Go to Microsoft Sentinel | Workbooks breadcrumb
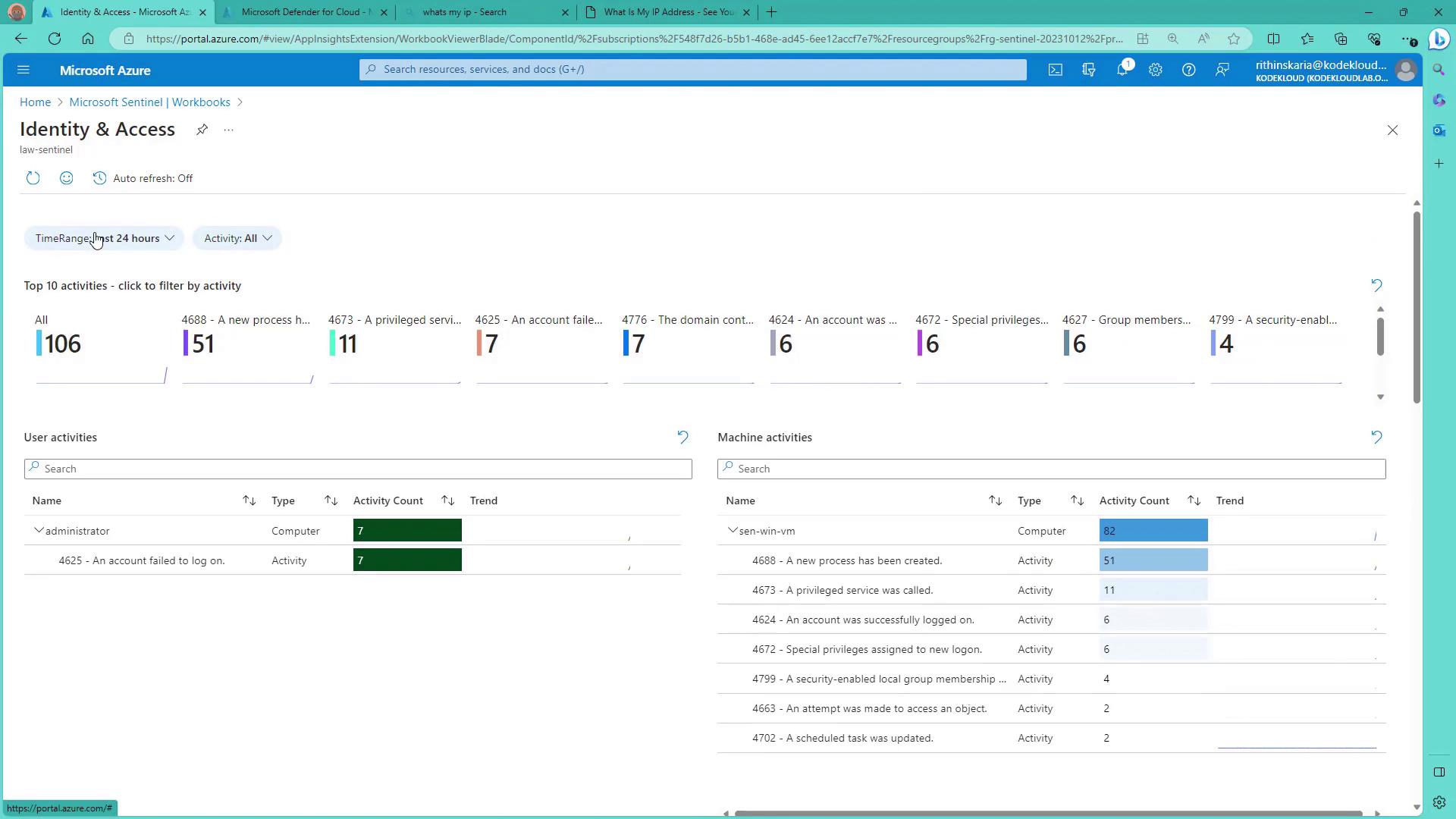1456x819 pixels. (149, 102)
